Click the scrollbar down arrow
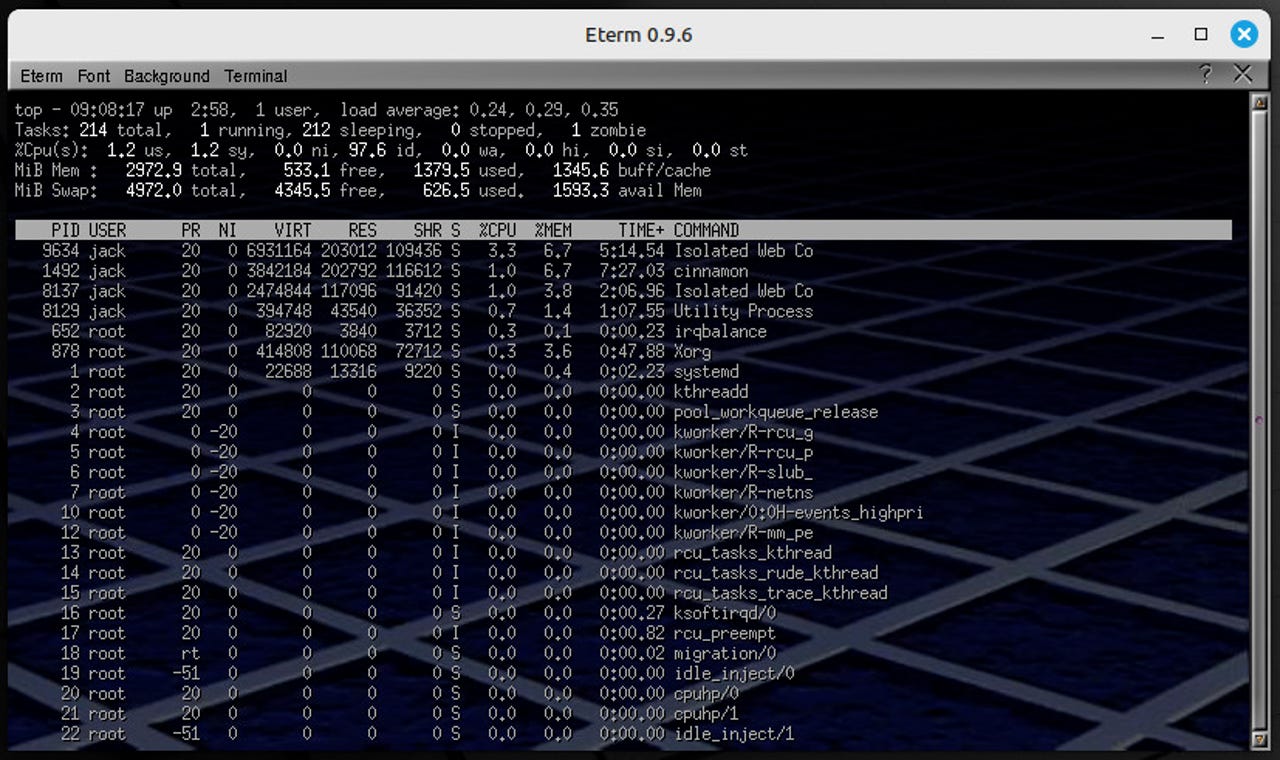The height and width of the screenshot is (760, 1280). tap(1260, 739)
